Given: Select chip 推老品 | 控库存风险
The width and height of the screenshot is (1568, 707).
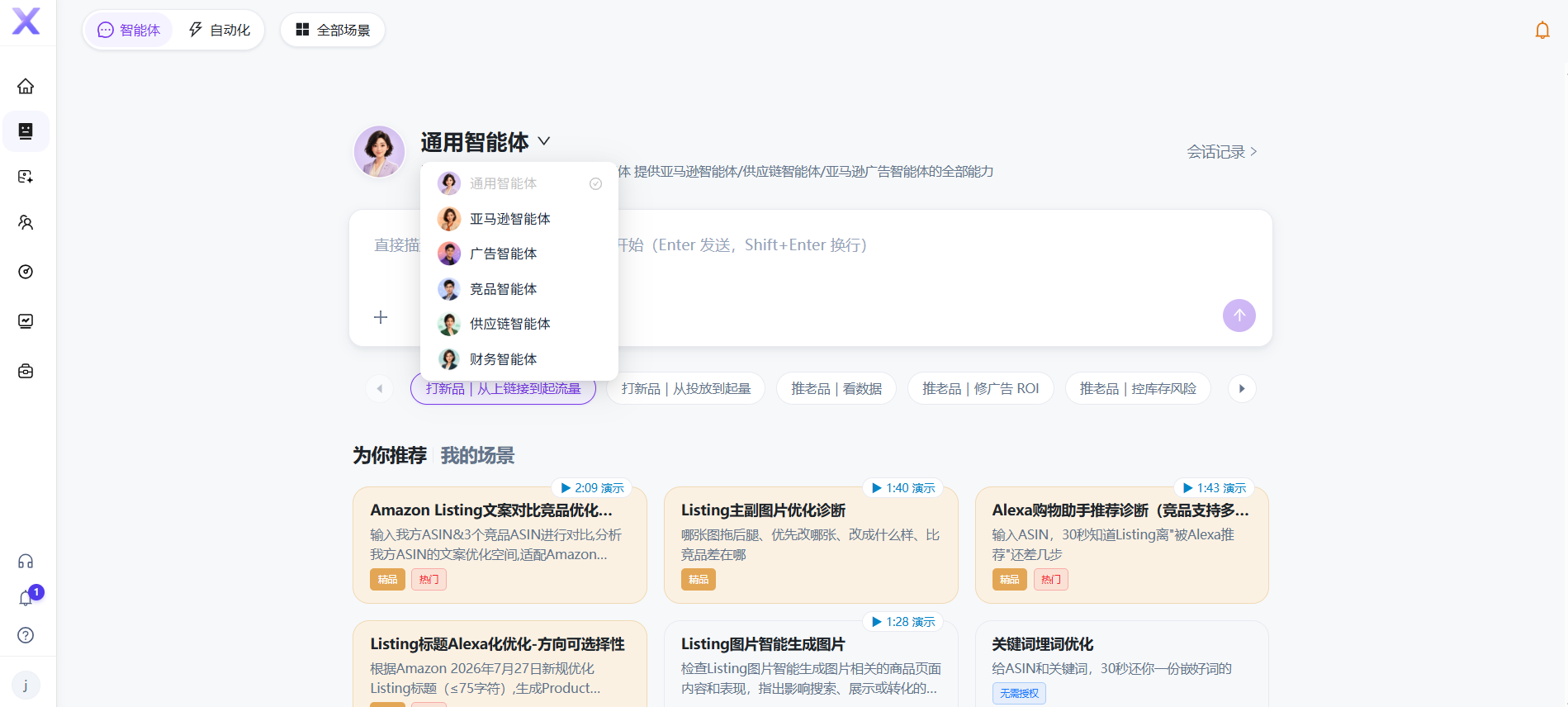Looking at the screenshot, I should pyautogui.click(x=1138, y=389).
